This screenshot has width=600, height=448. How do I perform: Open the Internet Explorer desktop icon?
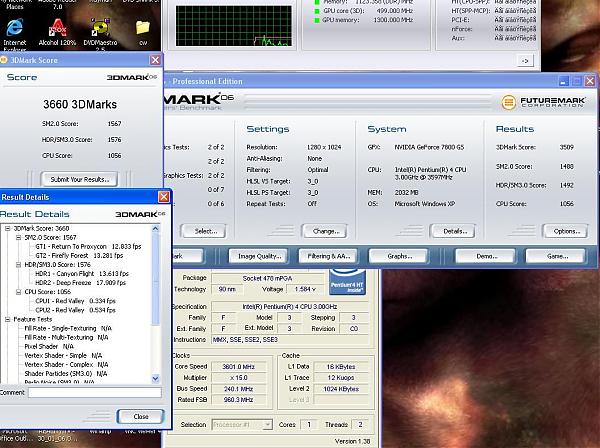point(15,28)
